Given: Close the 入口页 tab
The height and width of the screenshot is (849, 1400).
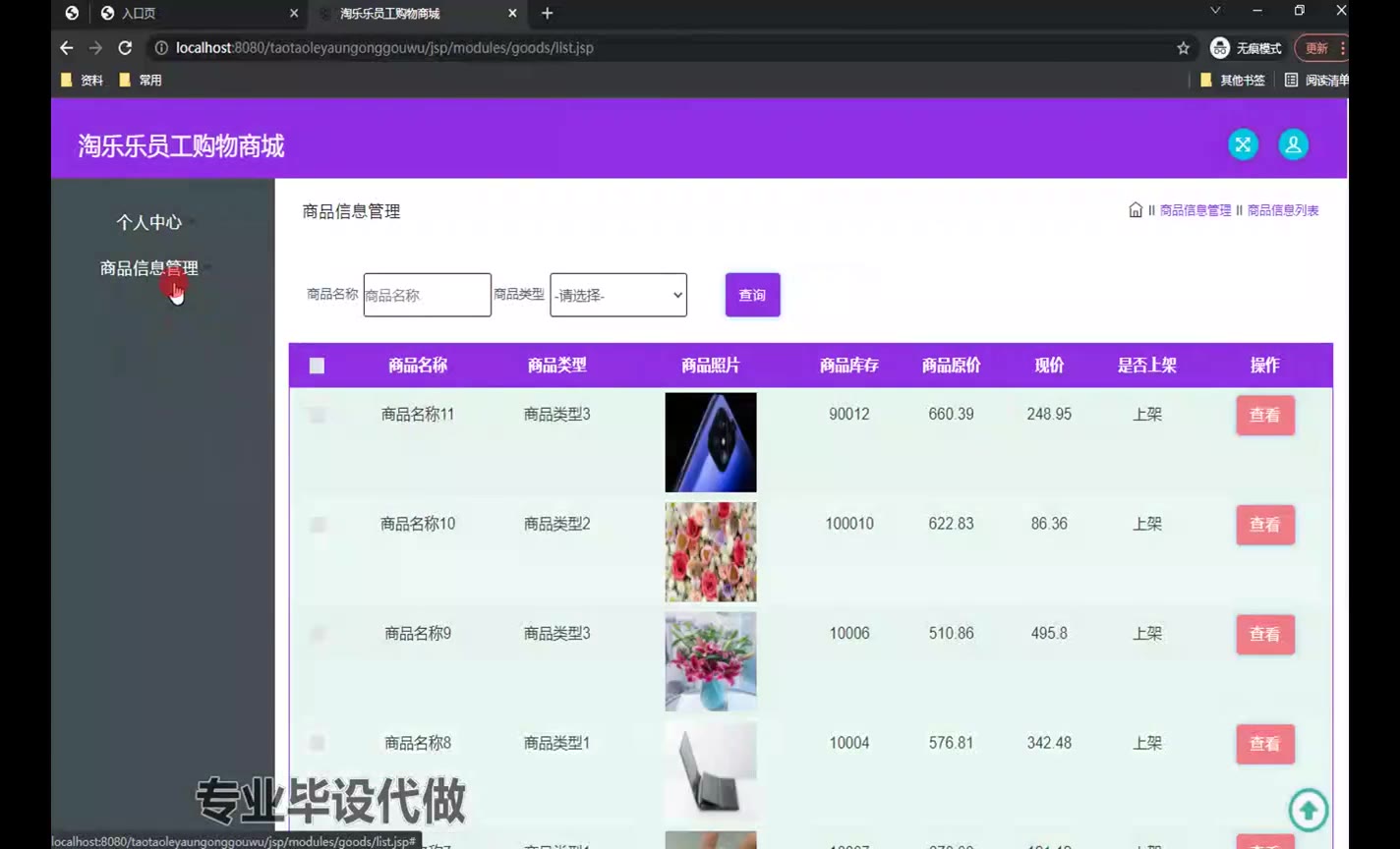Looking at the screenshot, I should 294,13.
